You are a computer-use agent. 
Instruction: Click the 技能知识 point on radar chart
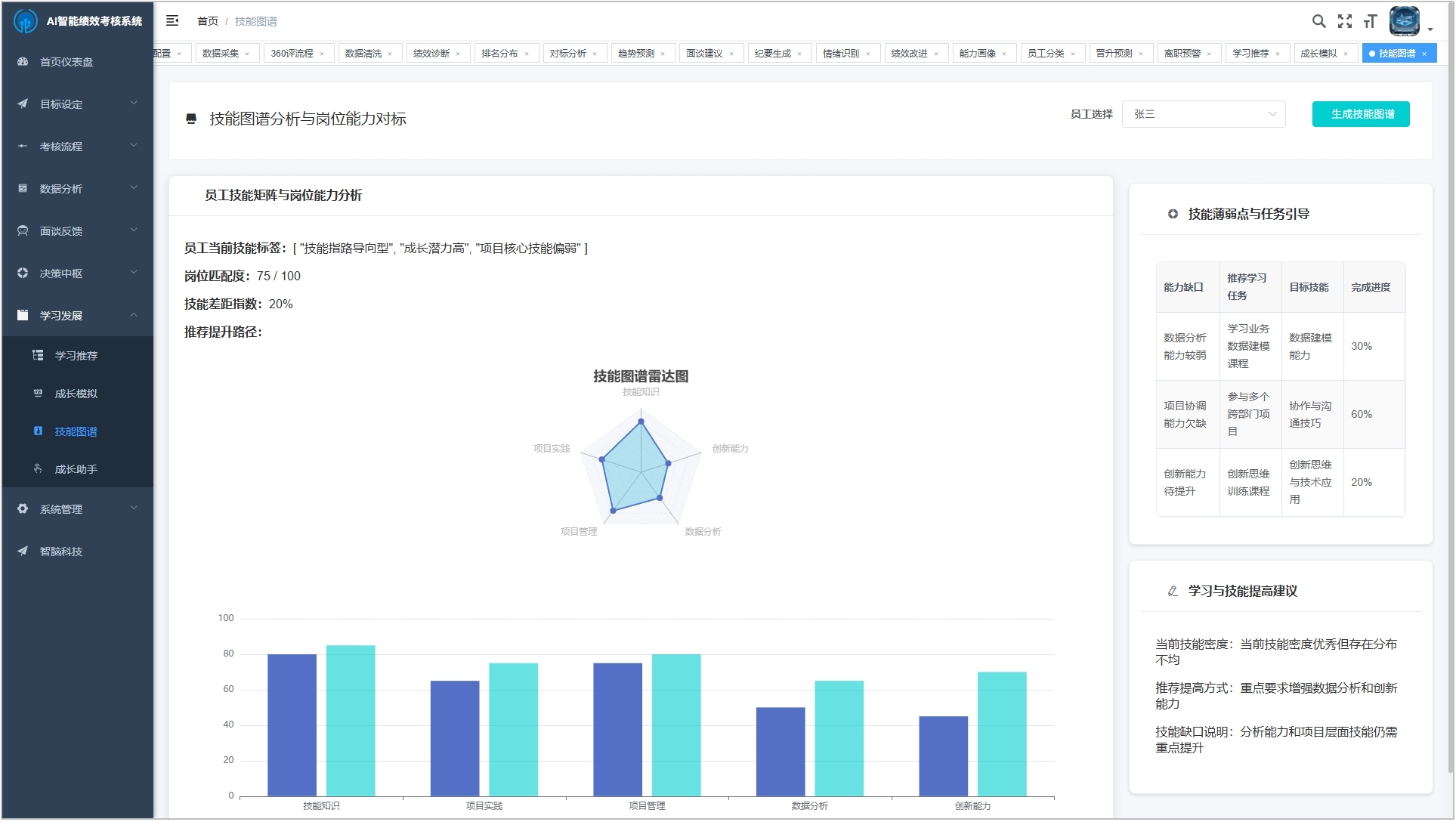click(641, 422)
